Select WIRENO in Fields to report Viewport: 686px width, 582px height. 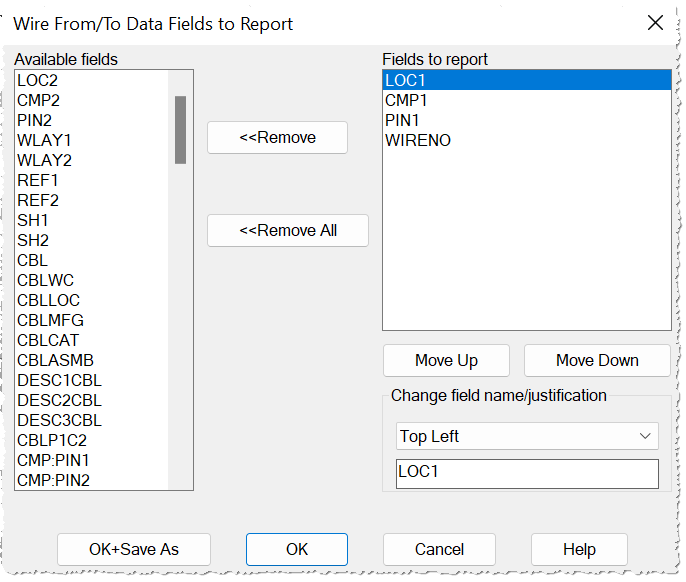pyautogui.click(x=527, y=140)
